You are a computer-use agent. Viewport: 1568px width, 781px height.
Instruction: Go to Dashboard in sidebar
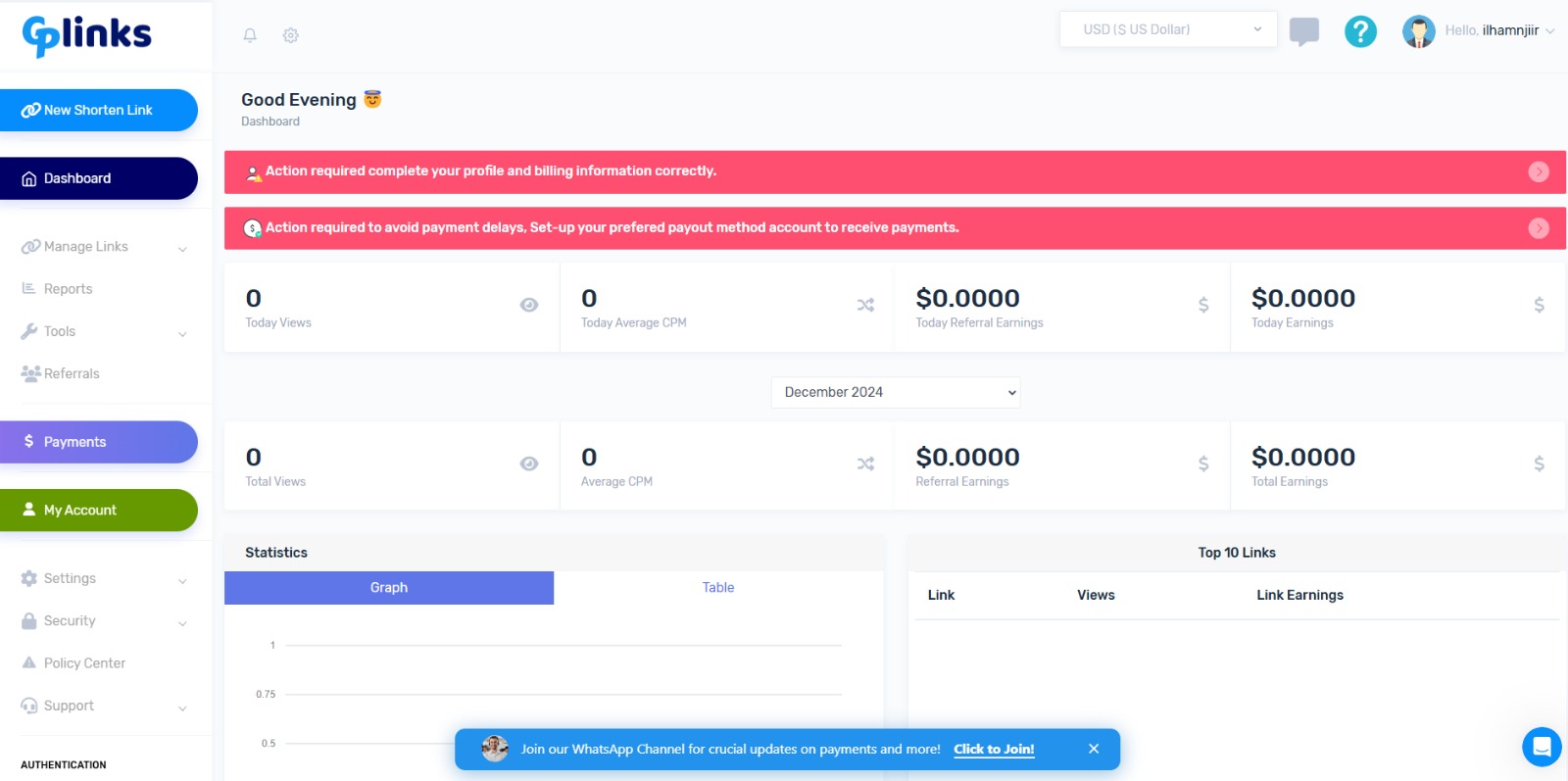98,178
